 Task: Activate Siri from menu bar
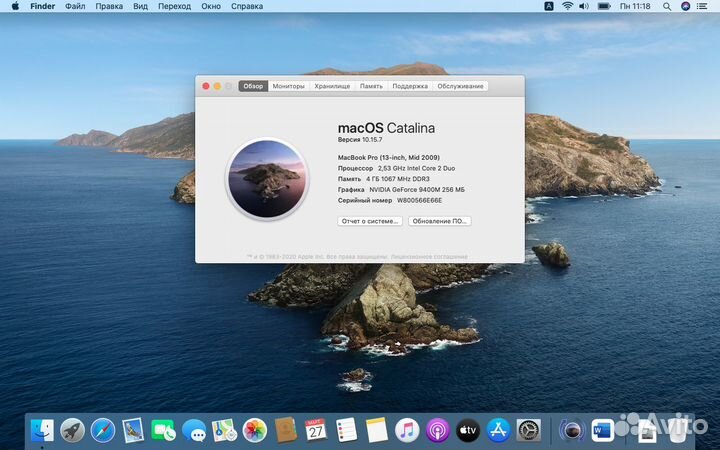coord(685,6)
